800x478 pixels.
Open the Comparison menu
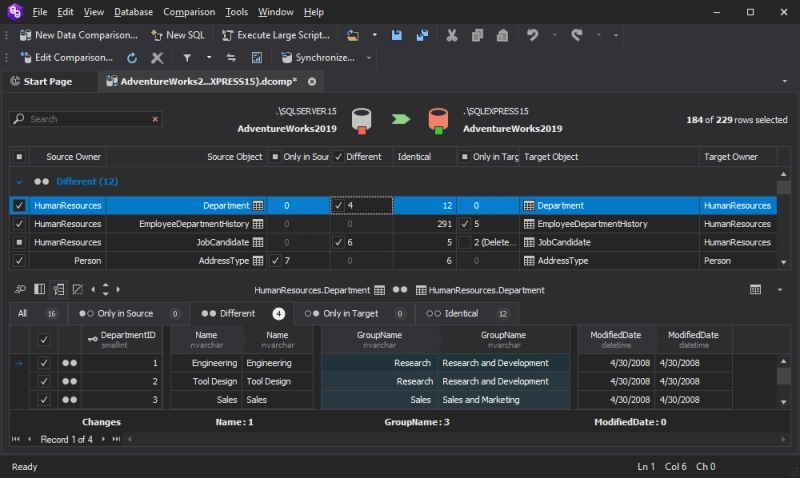coord(189,12)
